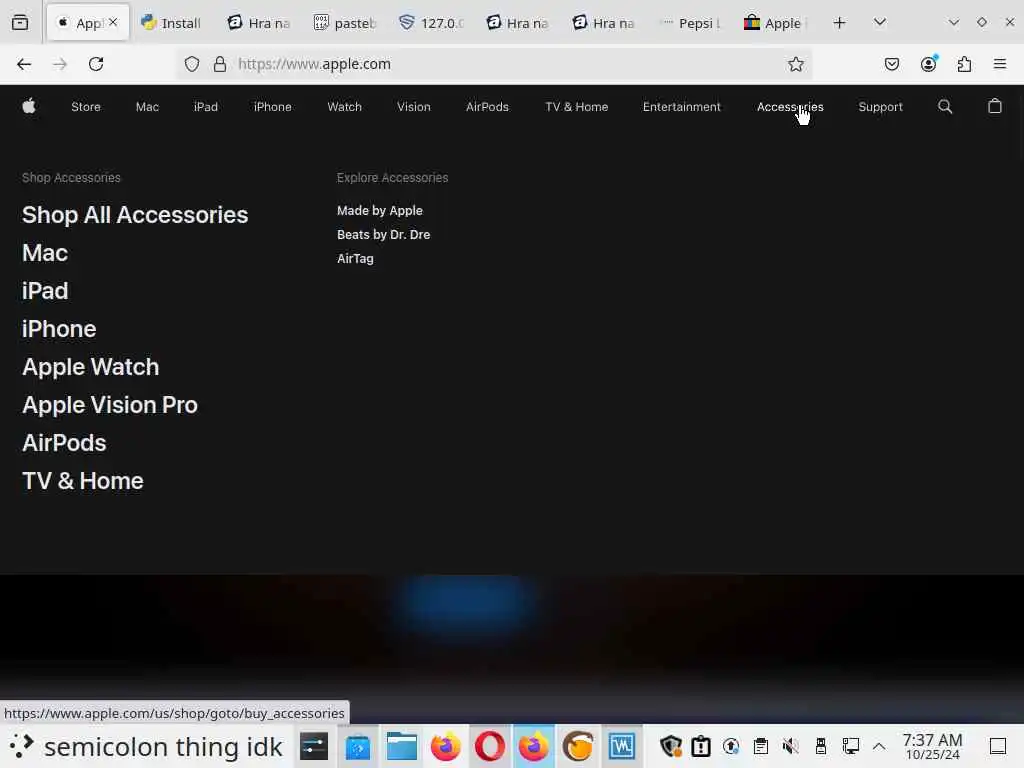Select iPad under Shop Accessories
1024x768 pixels.
(45, 291)
